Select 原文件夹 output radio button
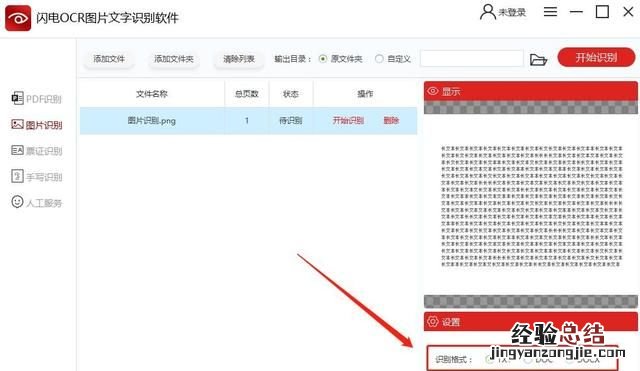This screenshot has height=371, width=640. click(323, 59)
